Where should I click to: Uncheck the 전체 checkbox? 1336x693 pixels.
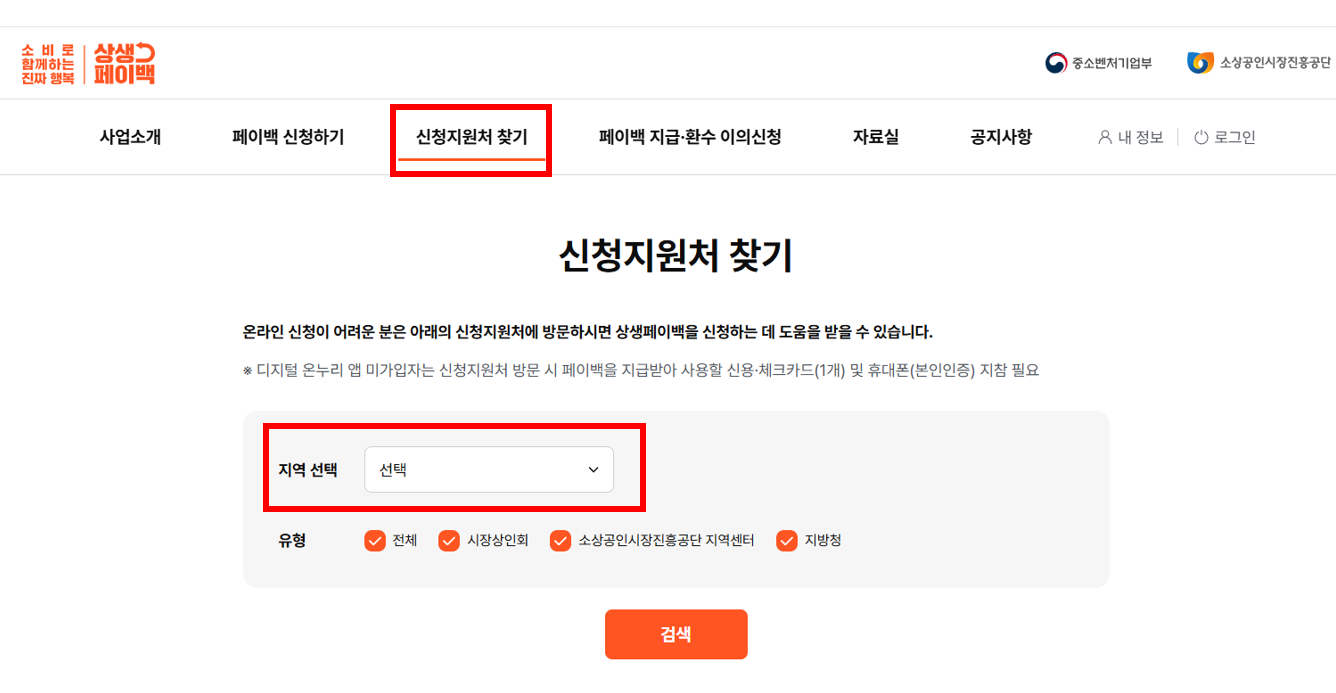click(x=374, y=539)
